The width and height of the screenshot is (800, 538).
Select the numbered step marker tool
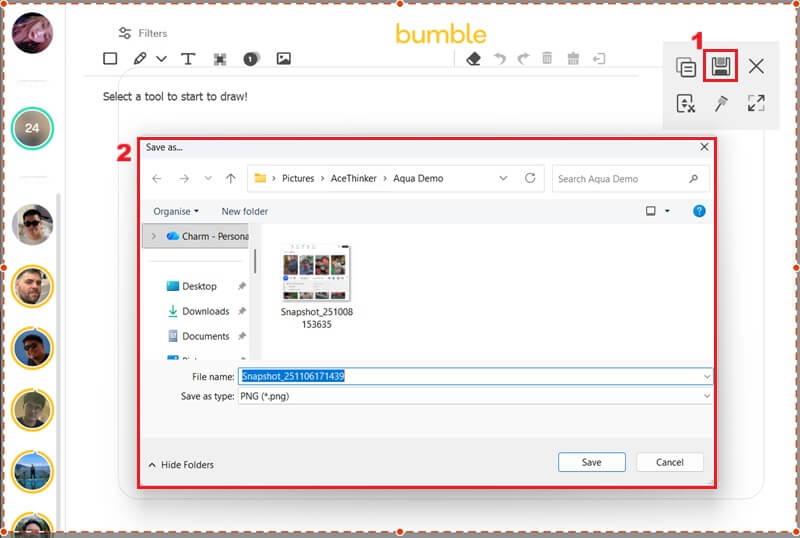[251, 59]
